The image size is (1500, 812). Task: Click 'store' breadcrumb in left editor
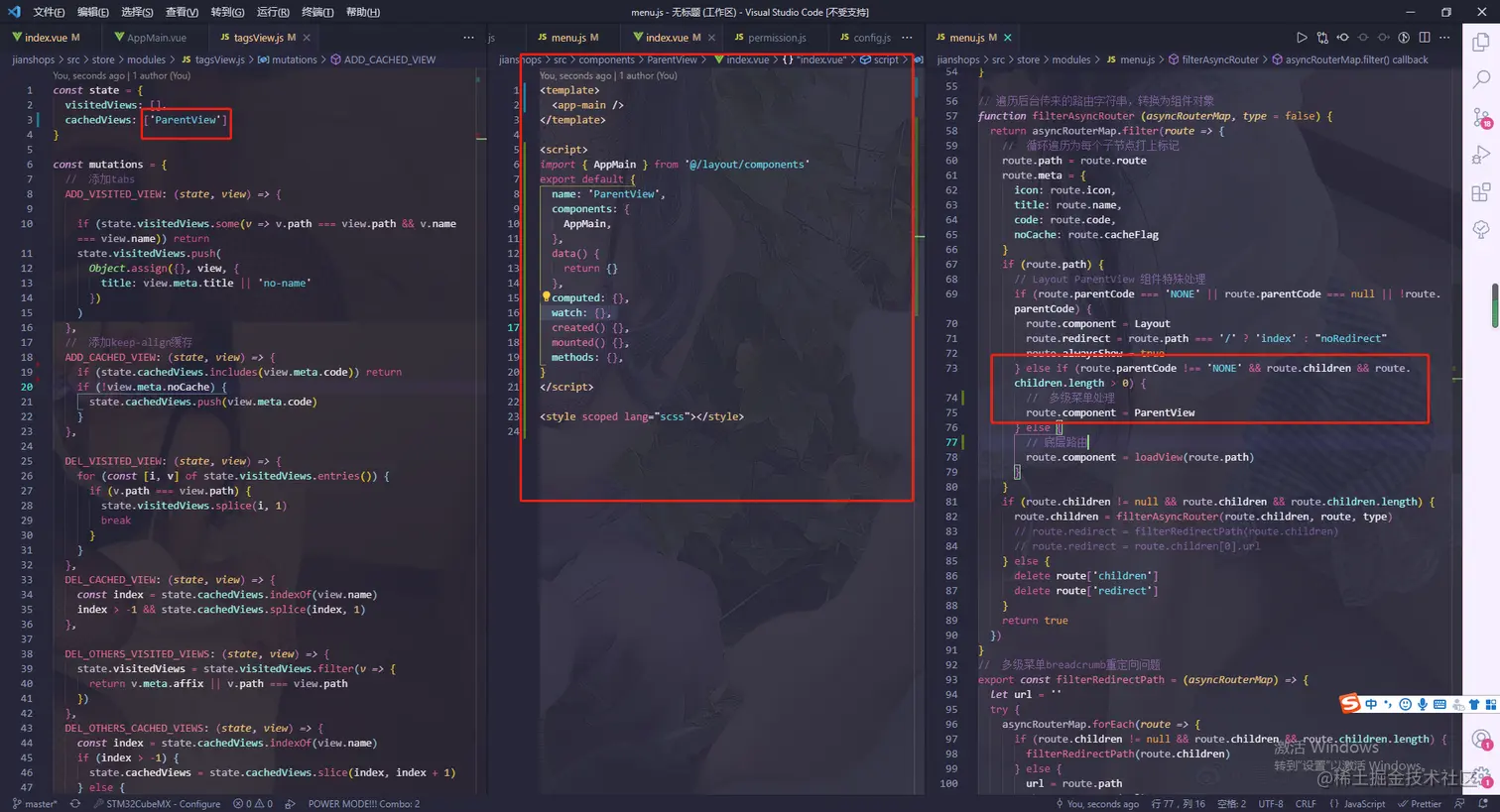coord(103,59)
